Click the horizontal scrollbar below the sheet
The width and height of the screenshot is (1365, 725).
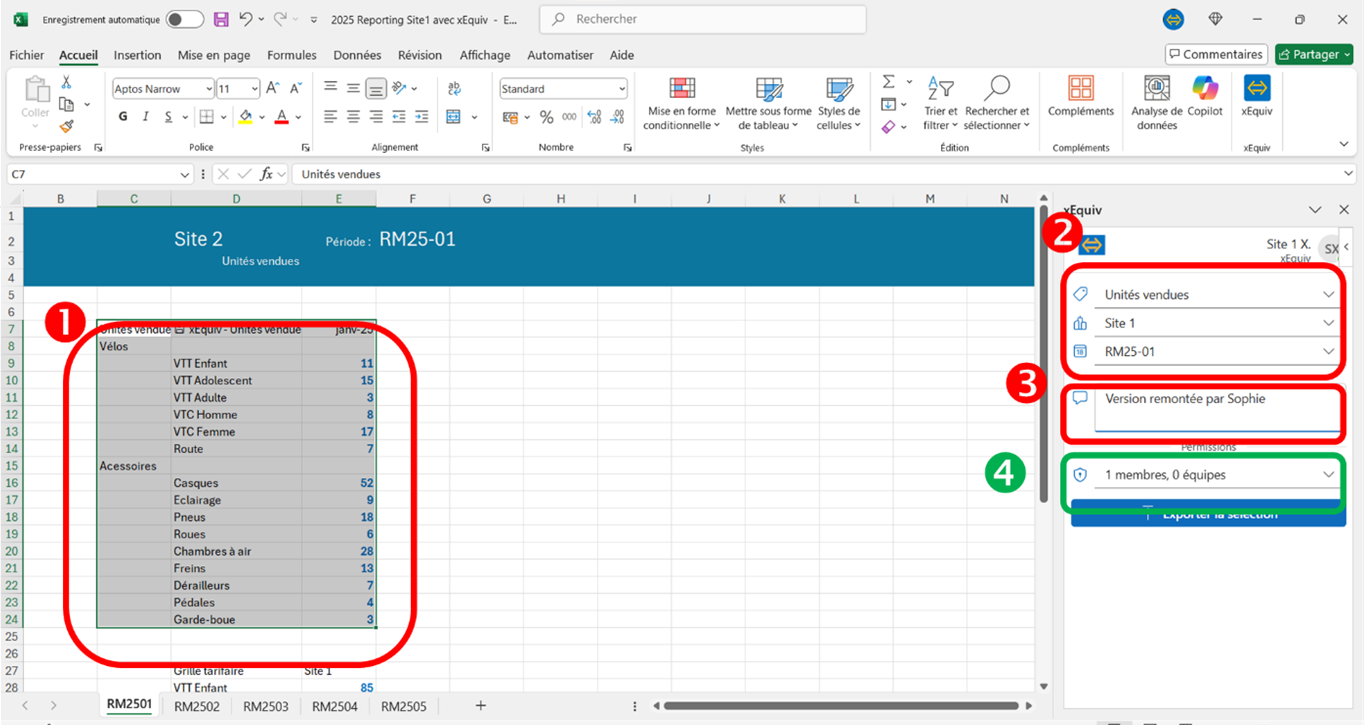(840, 706)
